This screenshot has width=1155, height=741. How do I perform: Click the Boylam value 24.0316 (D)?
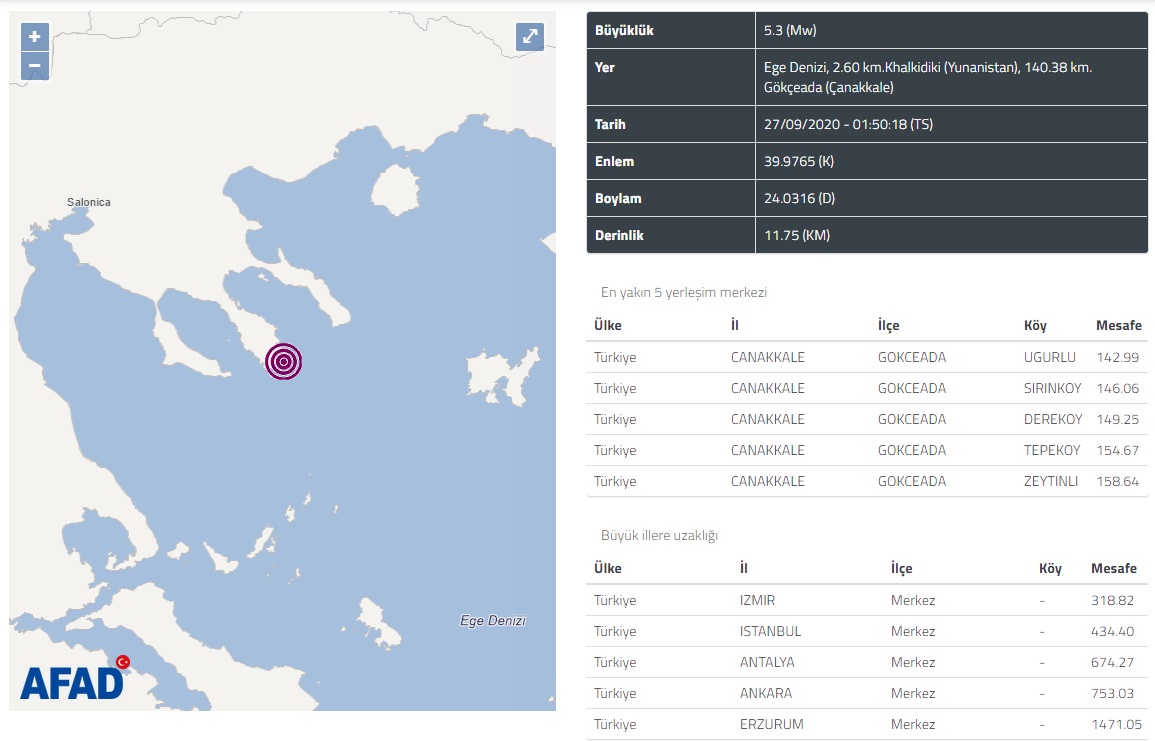pyautogui.click(x=798, y=199)
